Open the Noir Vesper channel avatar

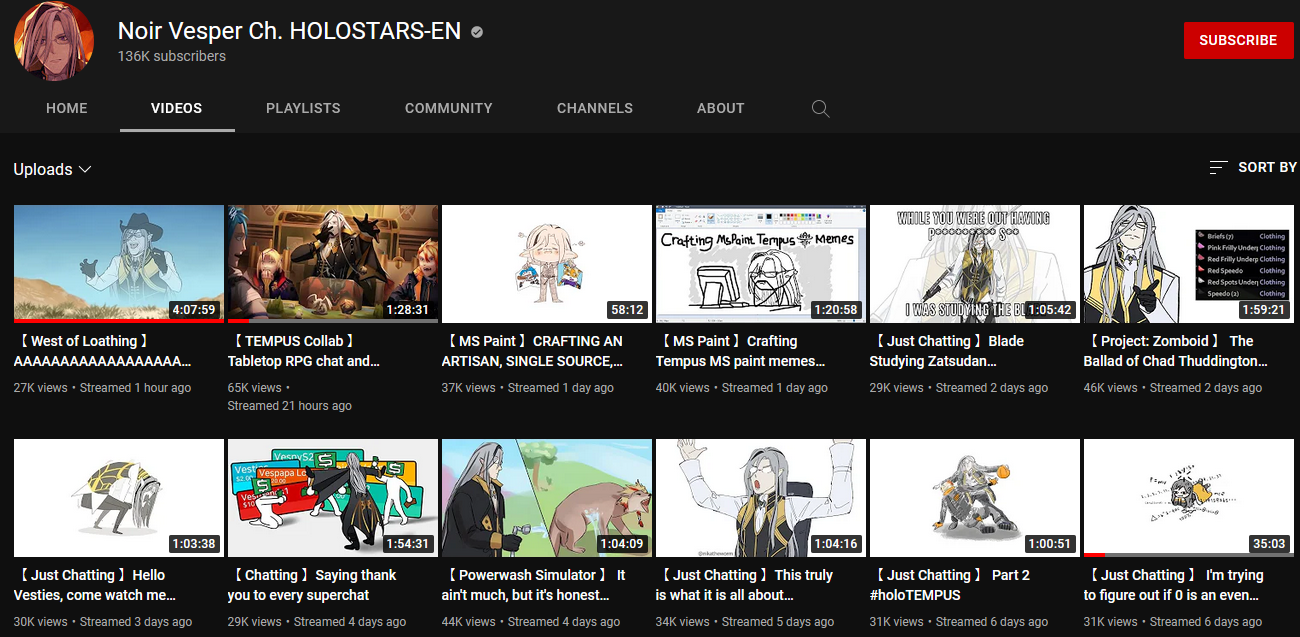pyautogui.click(x=53, y=42)
